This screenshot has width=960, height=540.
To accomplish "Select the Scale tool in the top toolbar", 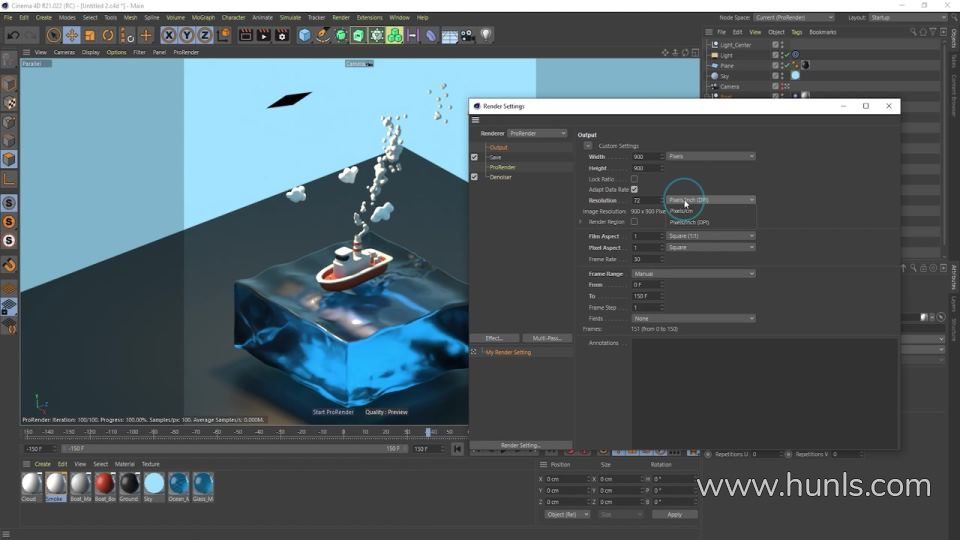I will [x=90, y=35].
